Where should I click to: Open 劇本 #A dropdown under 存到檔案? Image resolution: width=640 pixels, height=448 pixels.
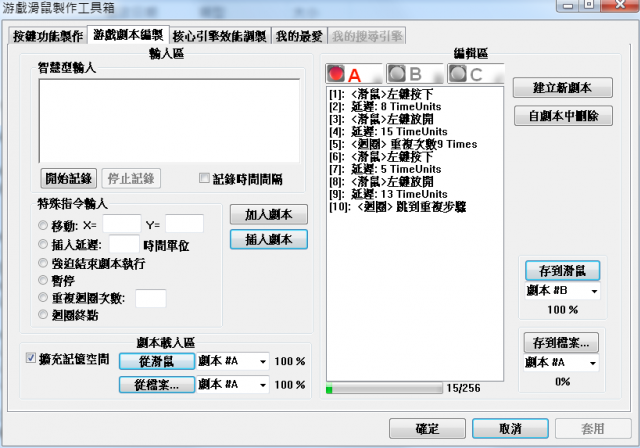tap(562, 362)
